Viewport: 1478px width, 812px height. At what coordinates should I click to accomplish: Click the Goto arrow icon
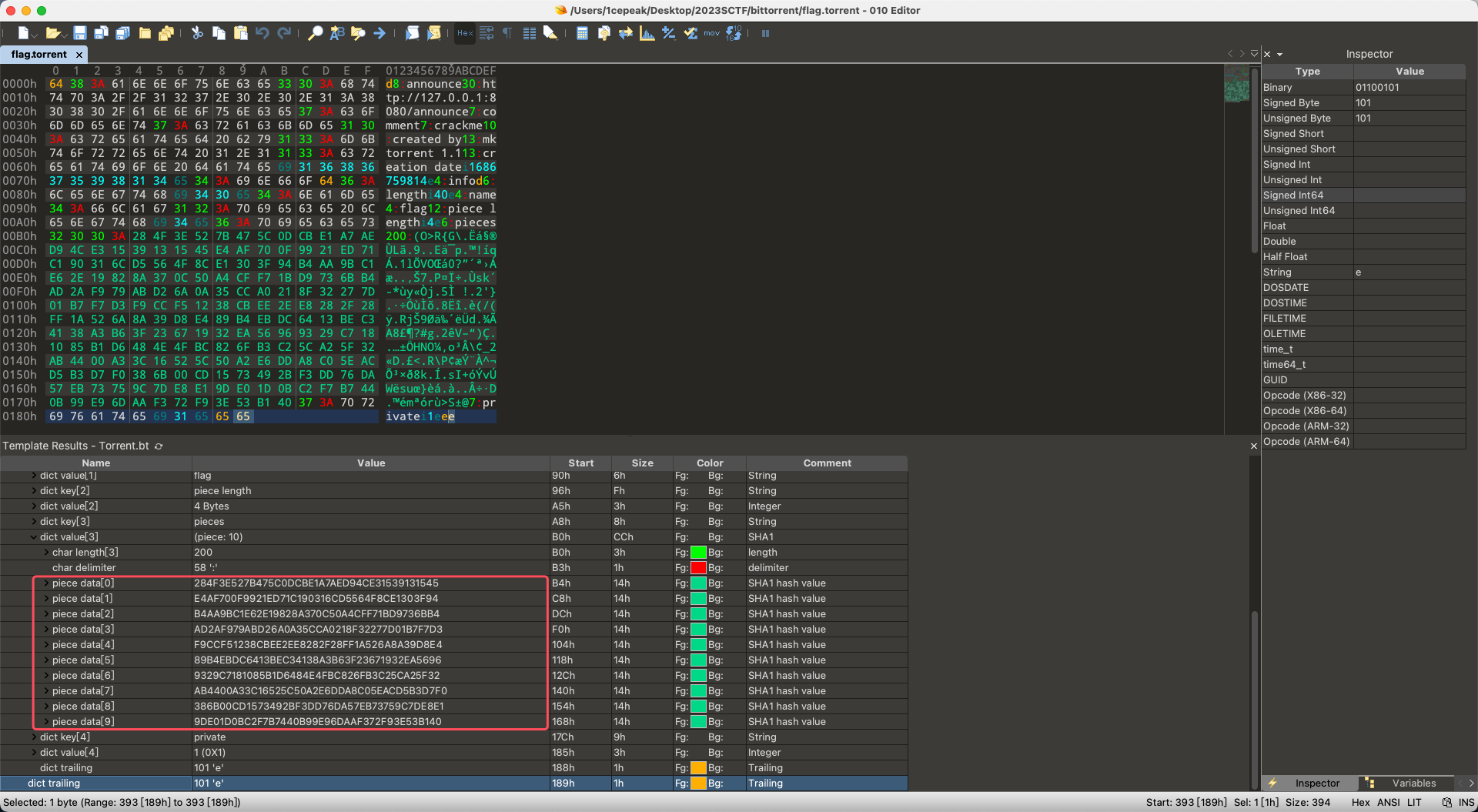[380, 33]
